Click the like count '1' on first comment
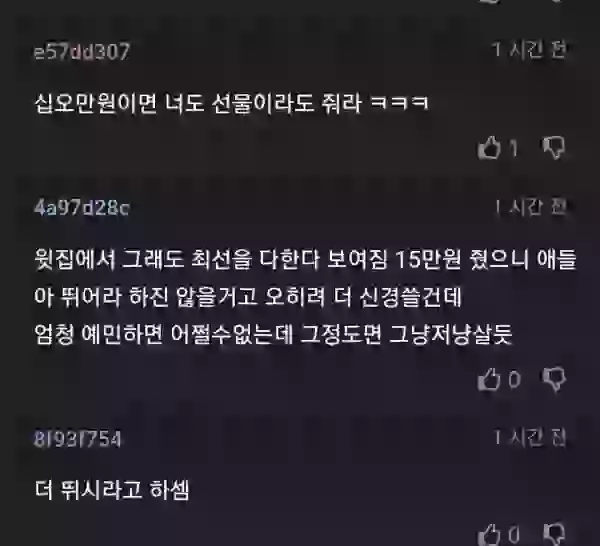The height and width of the screenshot is (546, 600). (513, 148)
